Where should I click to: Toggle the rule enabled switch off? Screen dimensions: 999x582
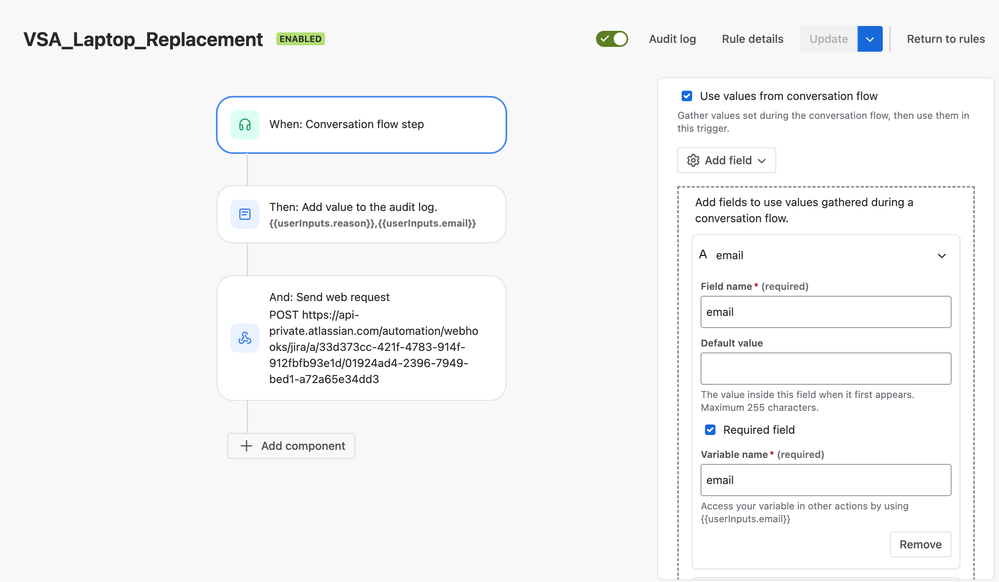click(x=612, y=39)
